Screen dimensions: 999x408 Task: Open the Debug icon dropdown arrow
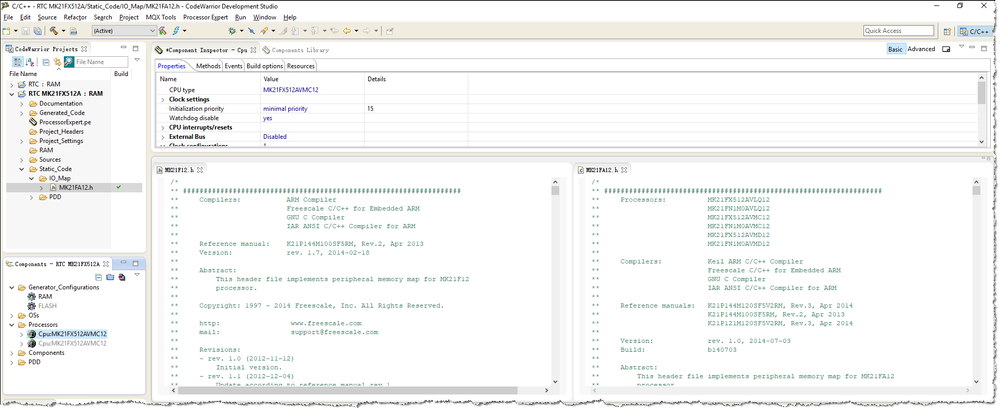point(240,30)
